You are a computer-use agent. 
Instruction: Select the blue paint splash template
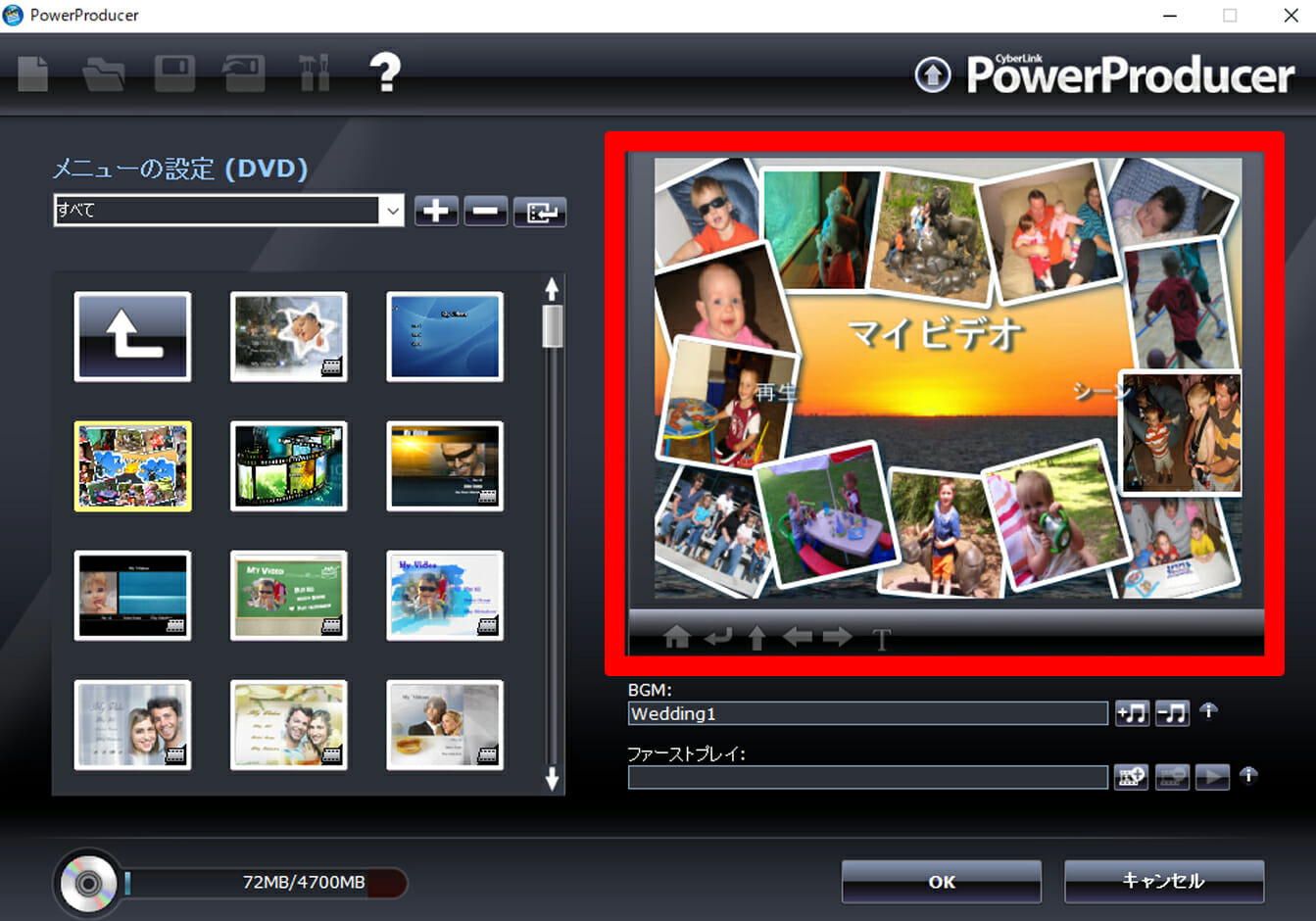pyautogui.click(x=445, y=595)
